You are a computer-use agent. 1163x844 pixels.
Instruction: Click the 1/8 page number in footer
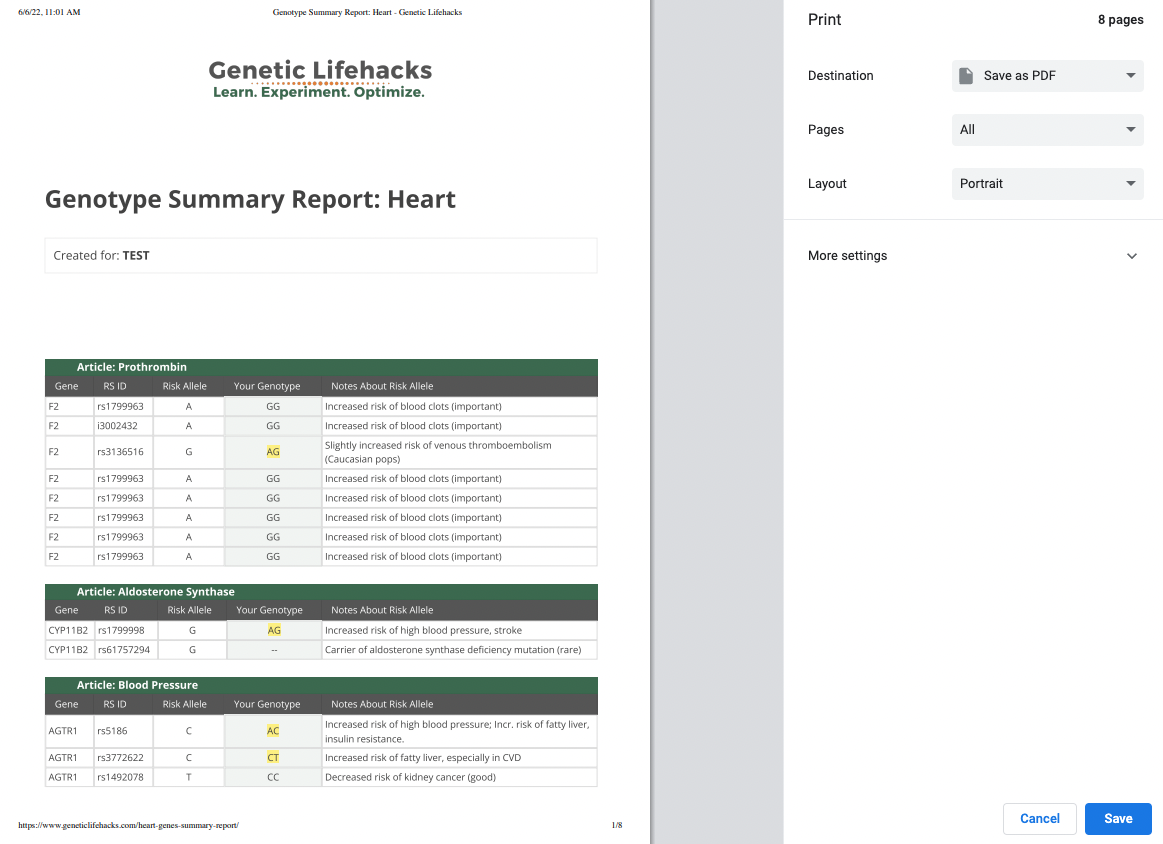[x=616, y=825]
